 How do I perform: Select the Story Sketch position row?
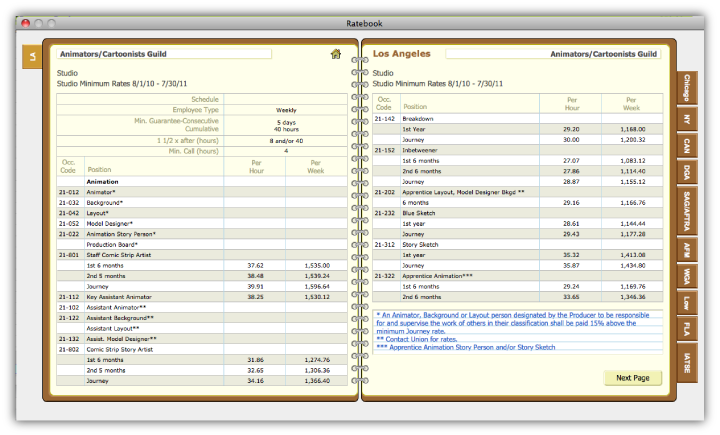point(518,244)
